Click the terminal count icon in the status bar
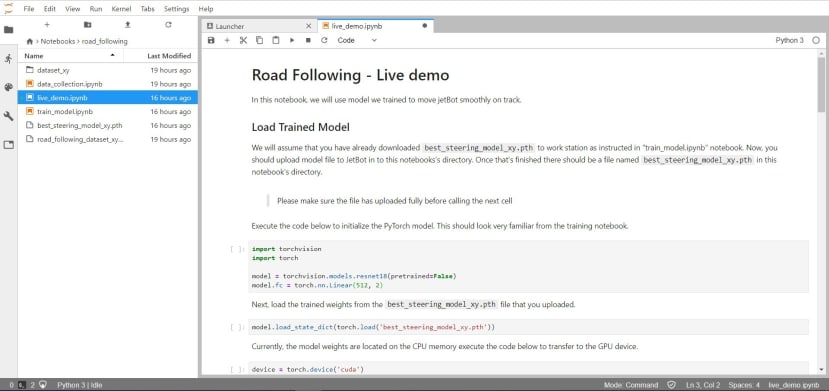This screenshot has width=829, height=391. coord(22,385)
